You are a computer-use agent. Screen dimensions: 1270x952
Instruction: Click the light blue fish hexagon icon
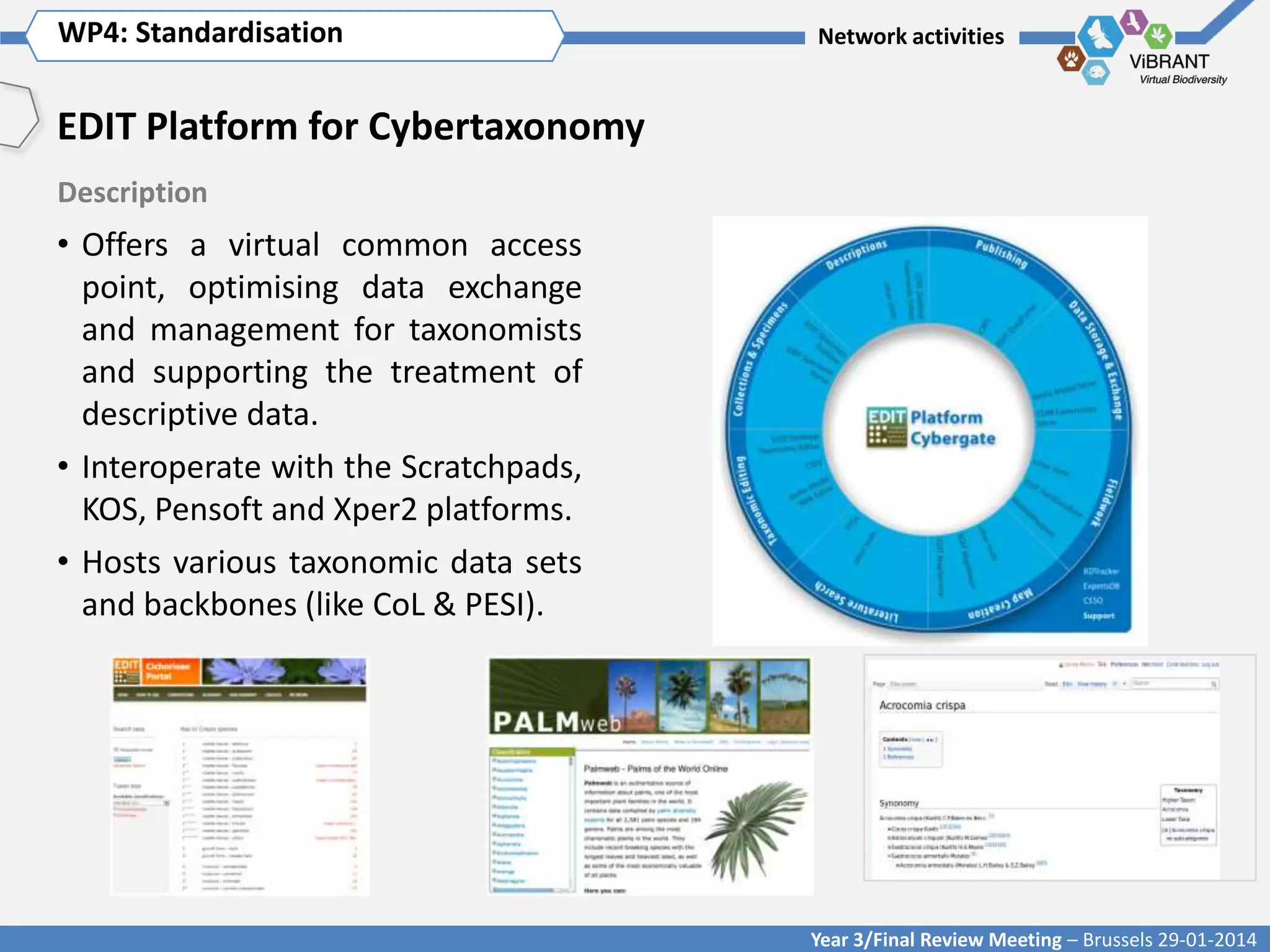[x=1096, y=73]
